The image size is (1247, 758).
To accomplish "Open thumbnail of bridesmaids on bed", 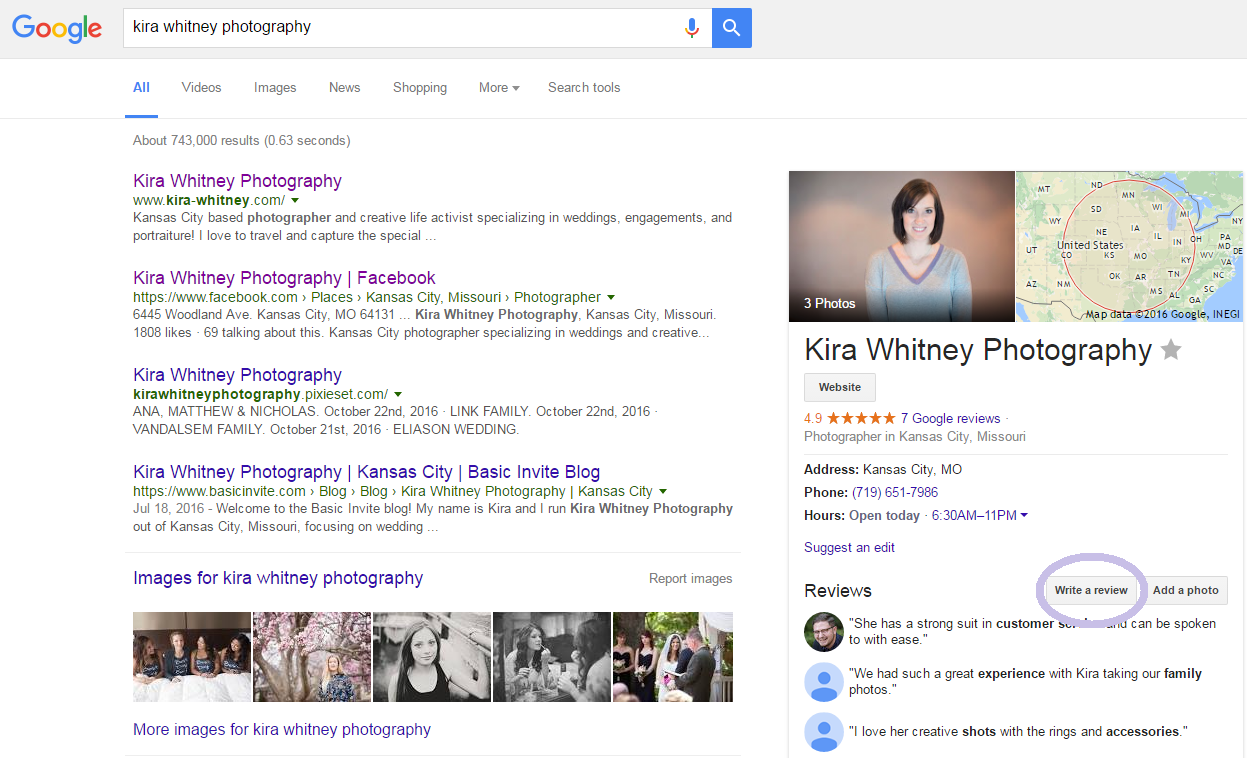I will click(x=192, y=657).
